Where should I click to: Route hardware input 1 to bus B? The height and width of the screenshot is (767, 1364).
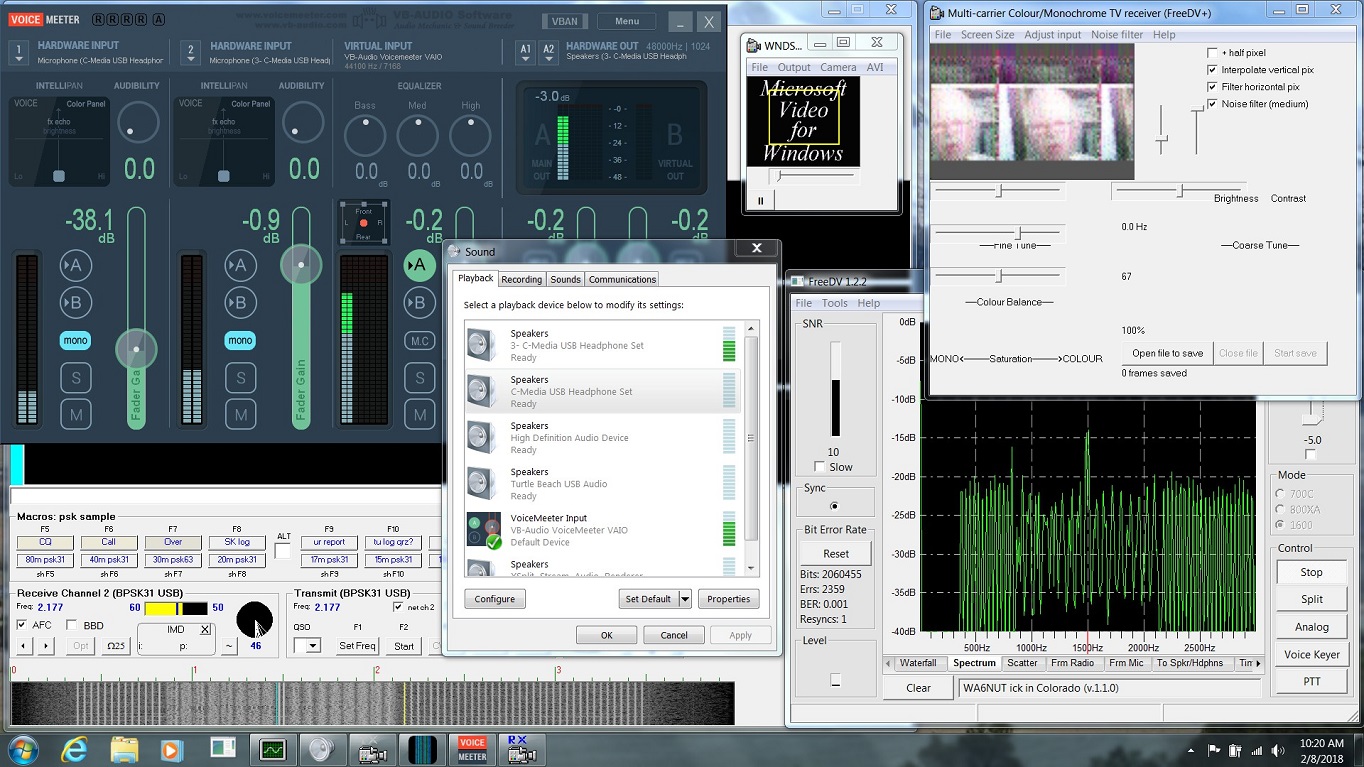point(75,302)
